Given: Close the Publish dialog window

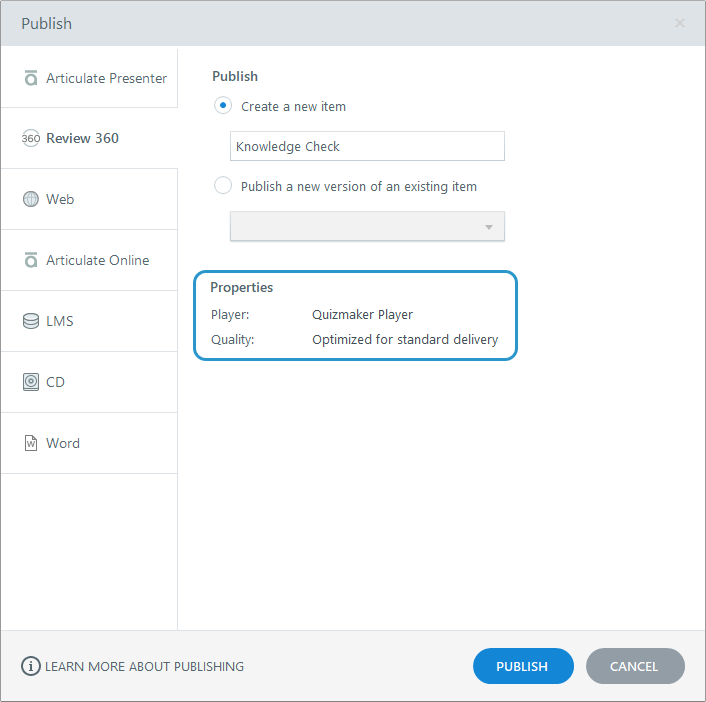Looking at the screenshot, I should [x=680, y=23].
